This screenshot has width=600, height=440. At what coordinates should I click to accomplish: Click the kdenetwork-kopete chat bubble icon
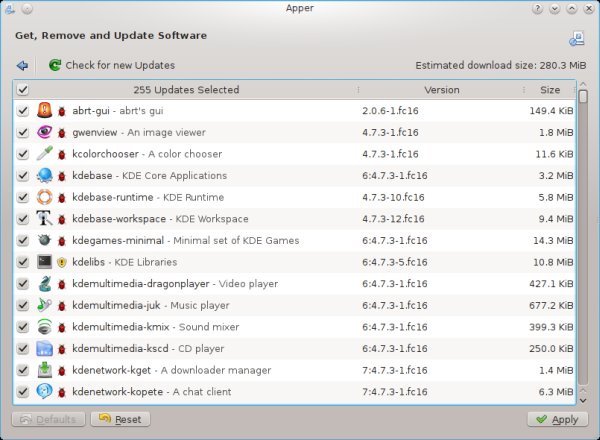click(44, 391)
